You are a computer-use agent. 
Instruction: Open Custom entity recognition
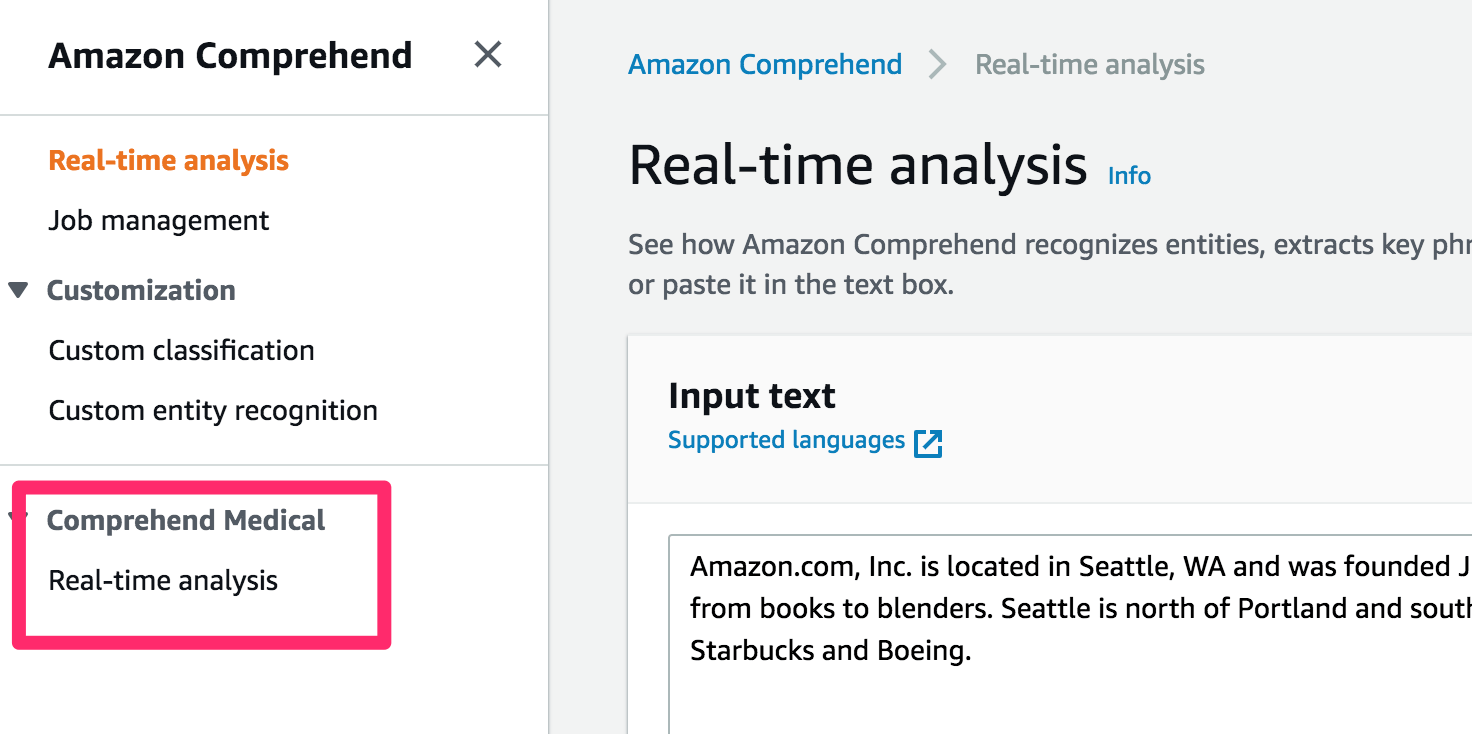pyautogui.click(x=212, y=410)
